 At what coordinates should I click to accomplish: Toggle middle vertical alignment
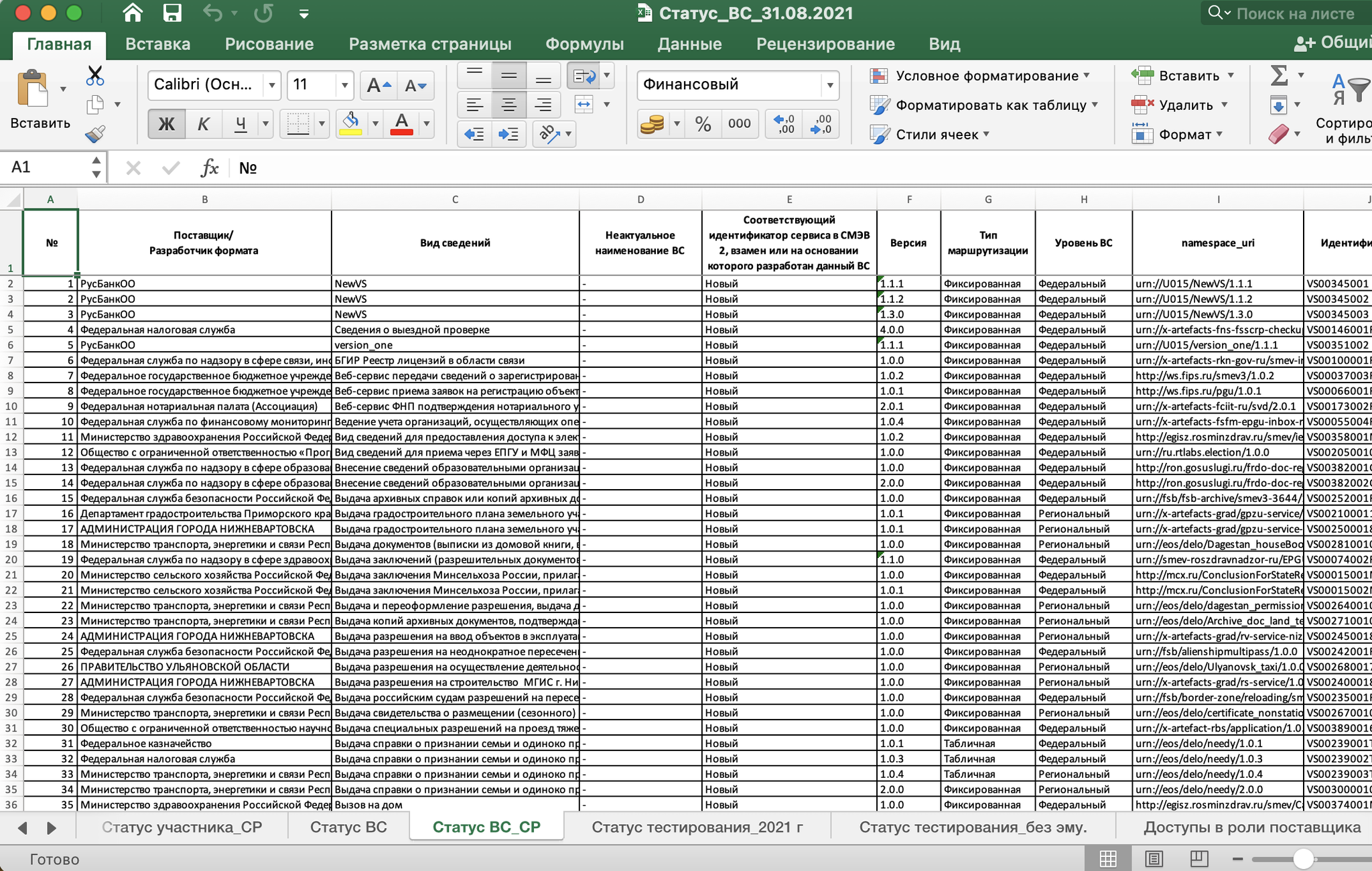tap(509, 76)
